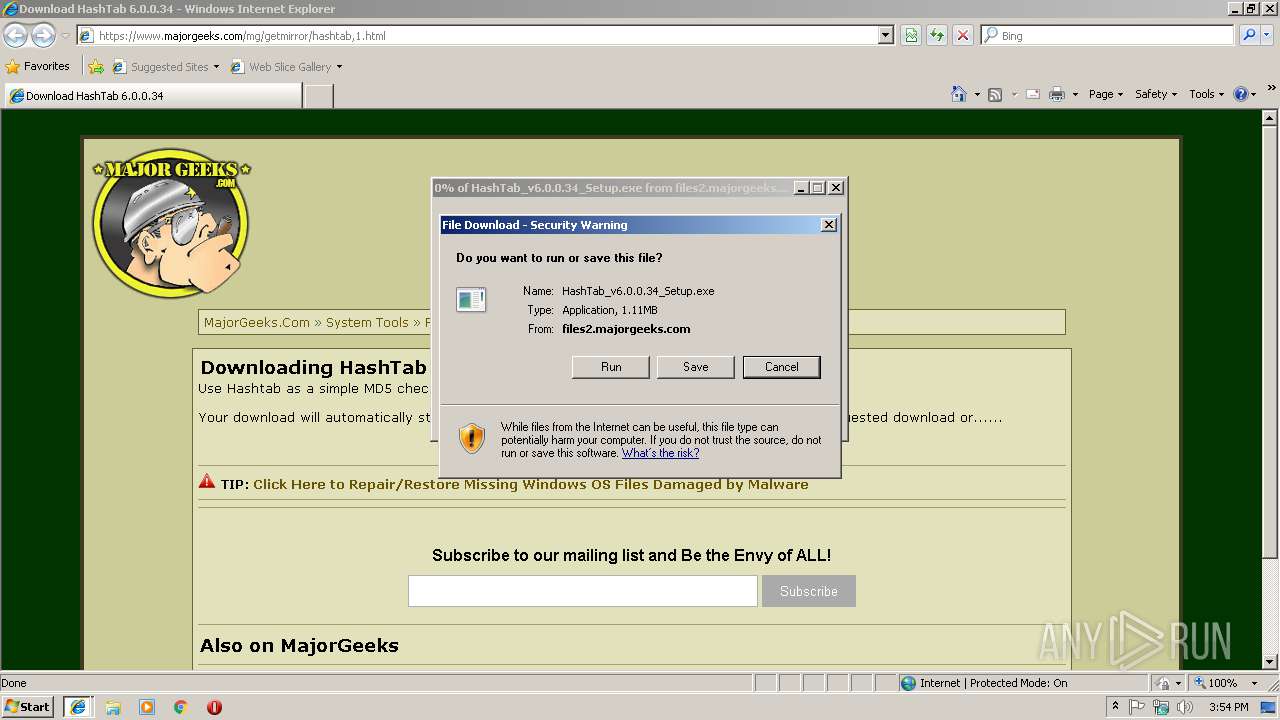Click the Cancel button in download dialog

coord(782,367)
